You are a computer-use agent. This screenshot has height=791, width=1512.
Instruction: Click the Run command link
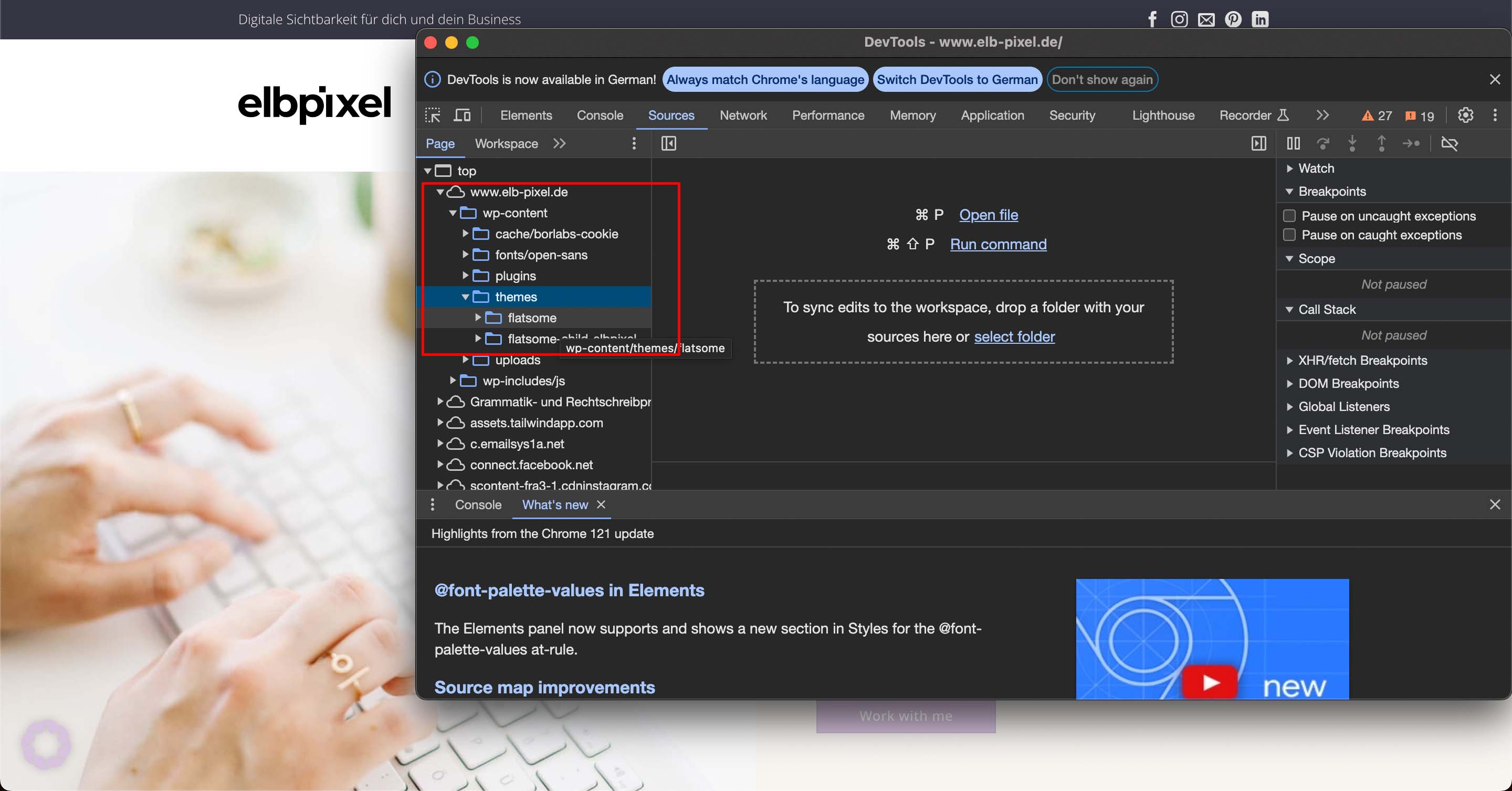(x=998, y=244)
